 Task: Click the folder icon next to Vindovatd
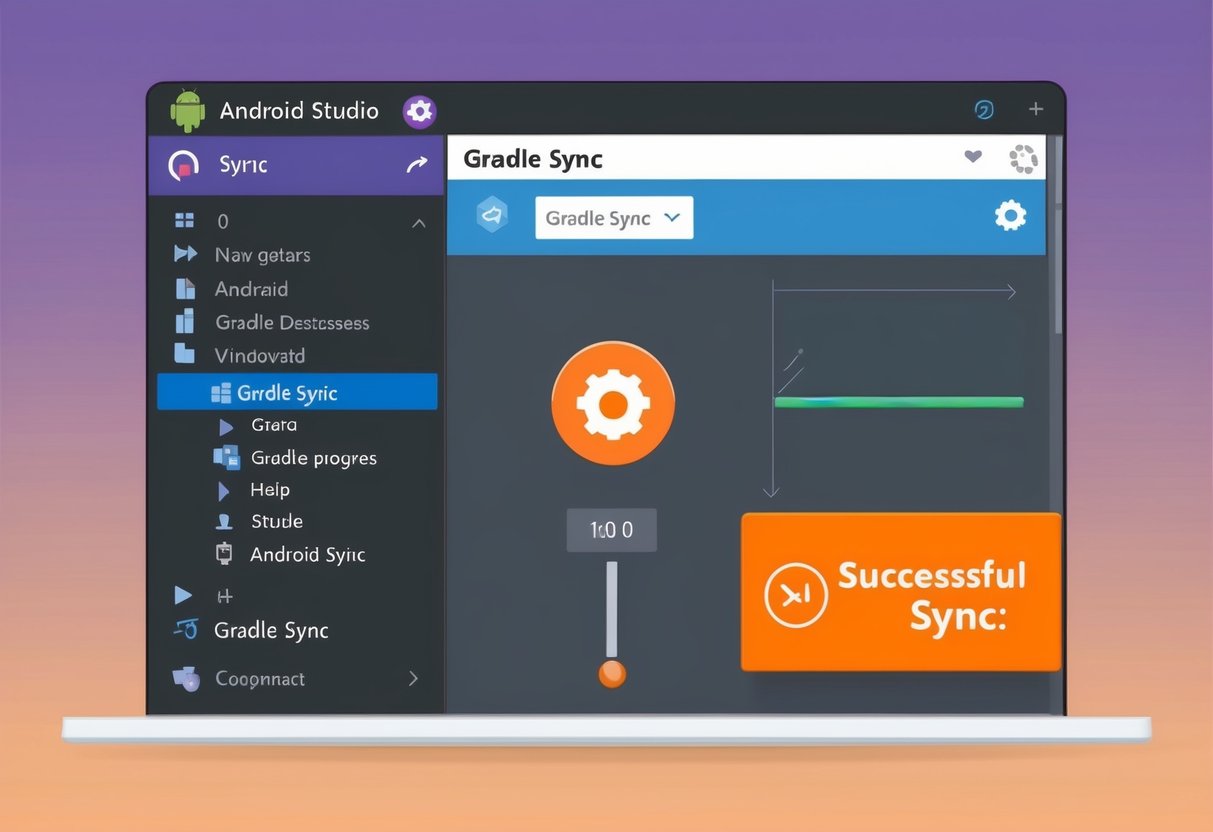(184, 354)
